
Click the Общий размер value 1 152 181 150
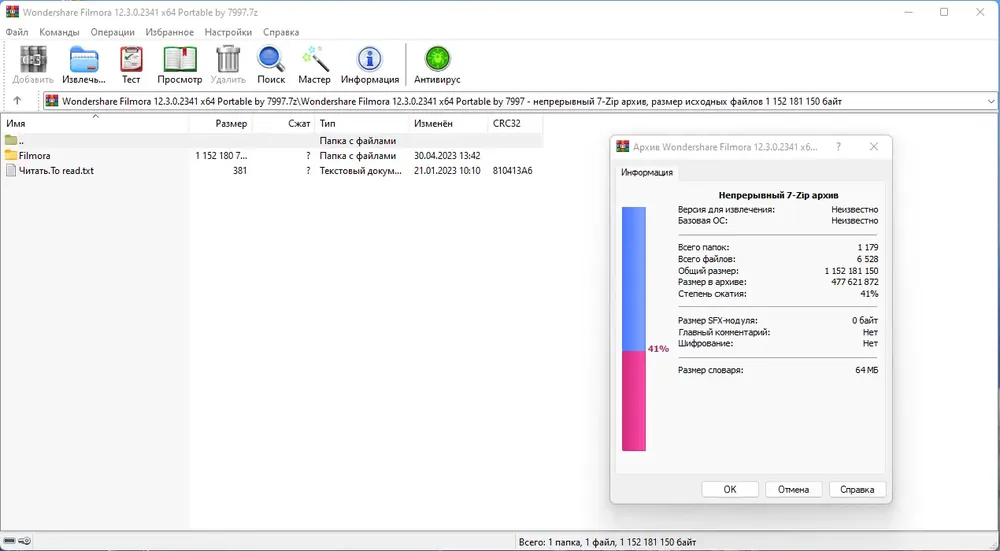(x=851, y=270)
